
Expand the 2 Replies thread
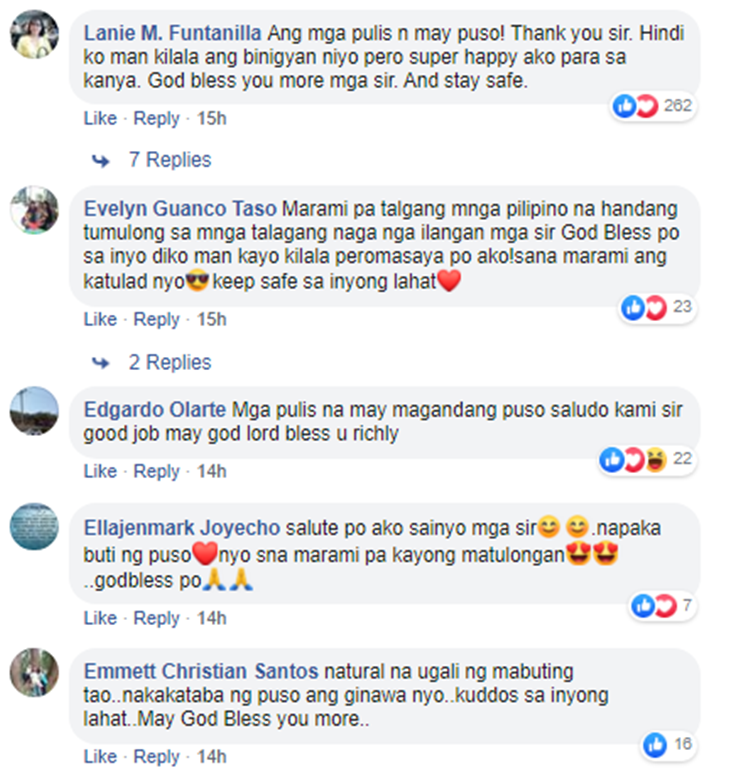point(169,362)
